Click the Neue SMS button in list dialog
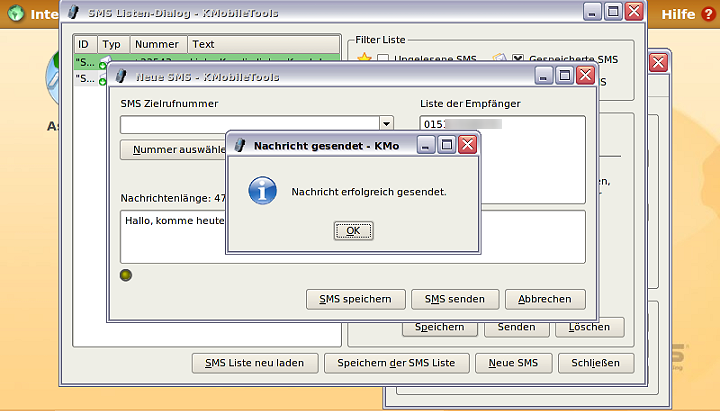 [513, 363]
